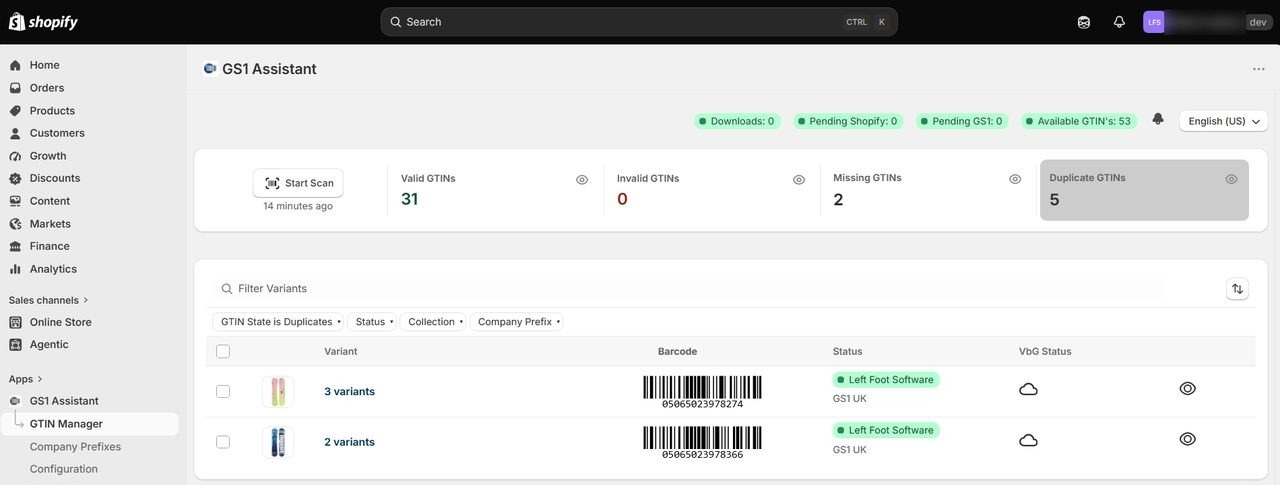This screenshot has height=485, width=1280.
Task: Toggle eye icon on Missing GTINs card
Action: pos(1015,179)
